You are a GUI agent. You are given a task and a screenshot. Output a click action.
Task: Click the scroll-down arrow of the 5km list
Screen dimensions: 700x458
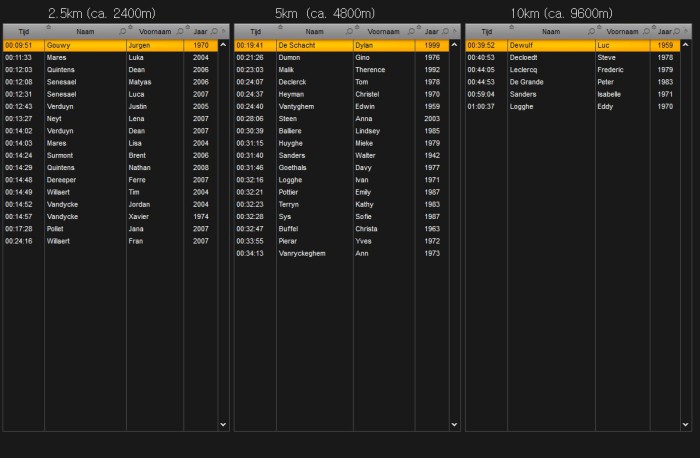tap(455, 424)
